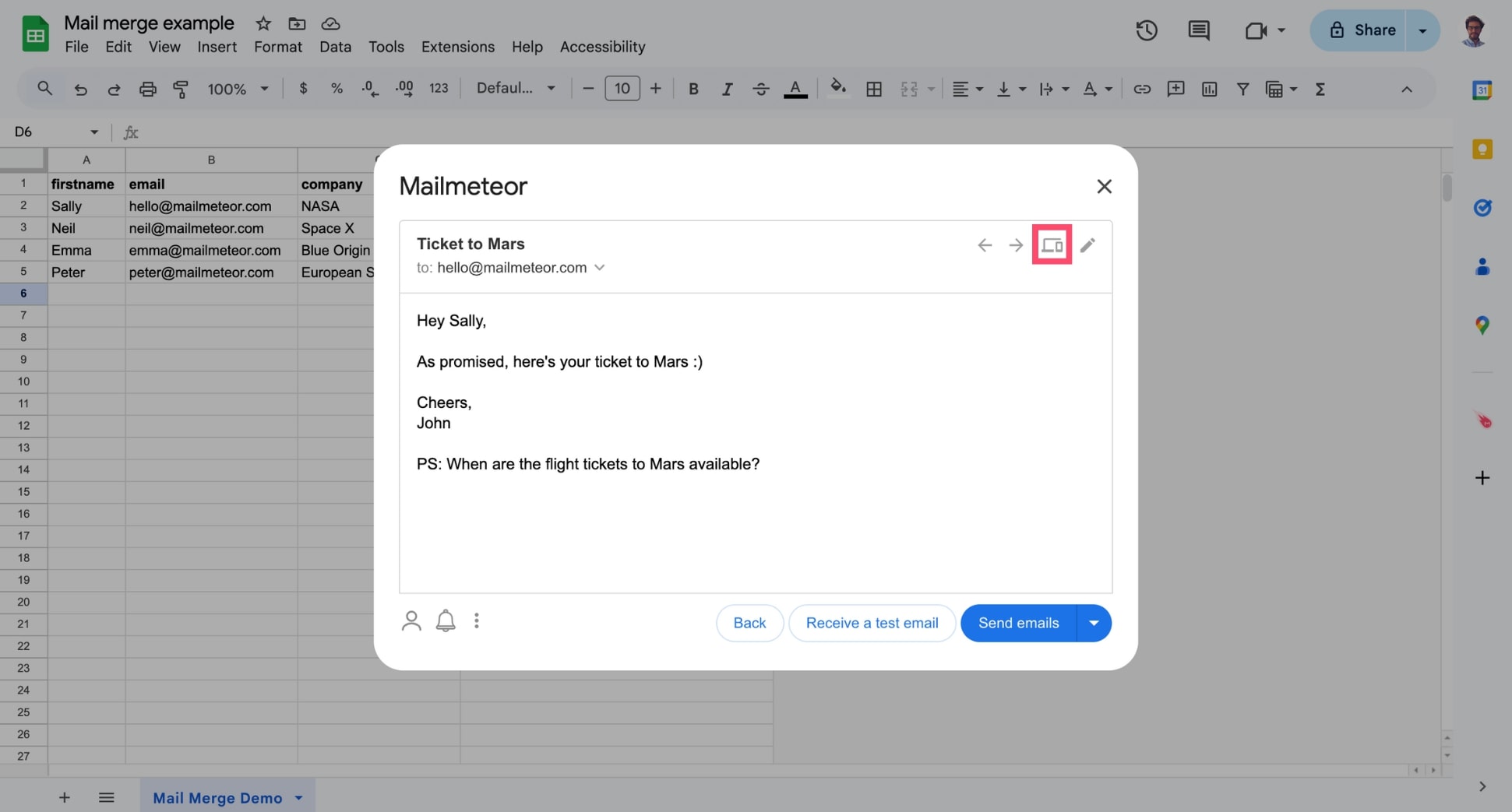The width and height of the screenshot is (1512, 812).
Task: Click the Share button
Action: tap(1359, 30)
